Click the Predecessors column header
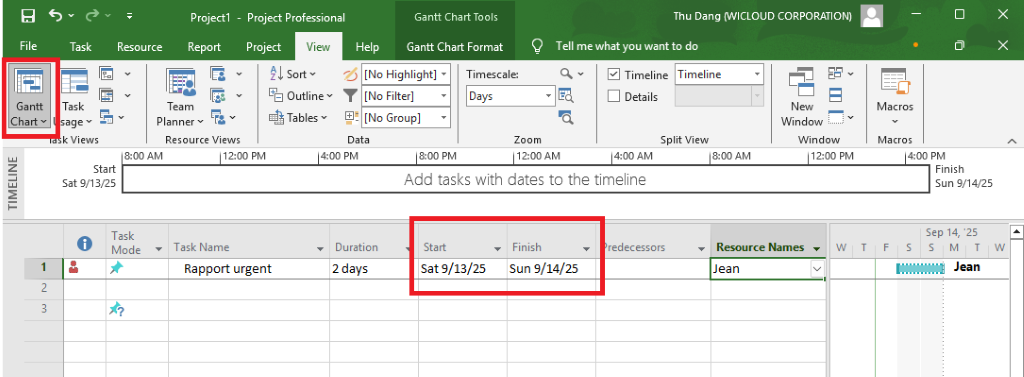 [653, 241]
